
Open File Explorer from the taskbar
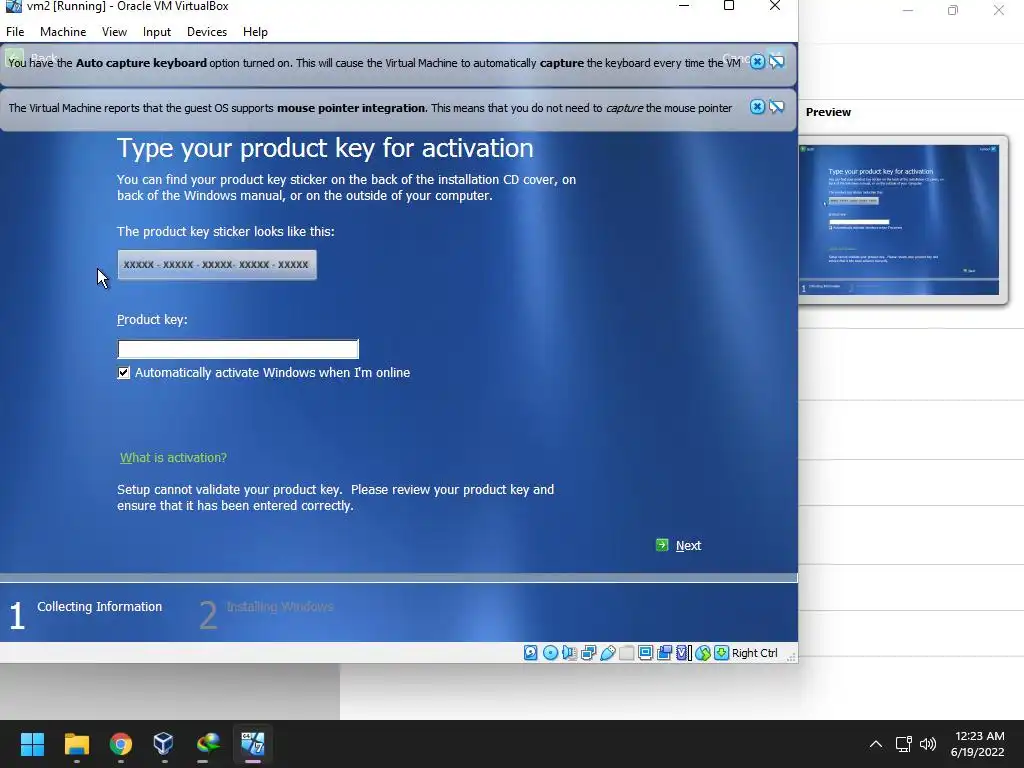pyautogui.click(x=76, y=744)
